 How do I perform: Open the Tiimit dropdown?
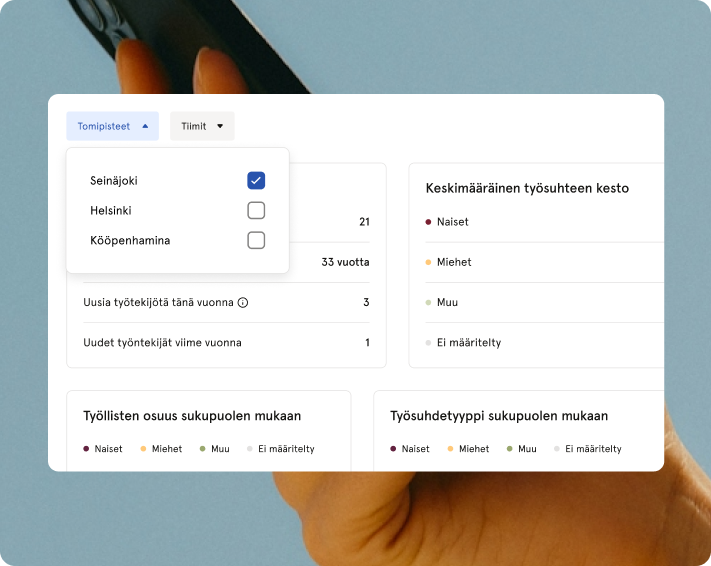tap(202, 126)
